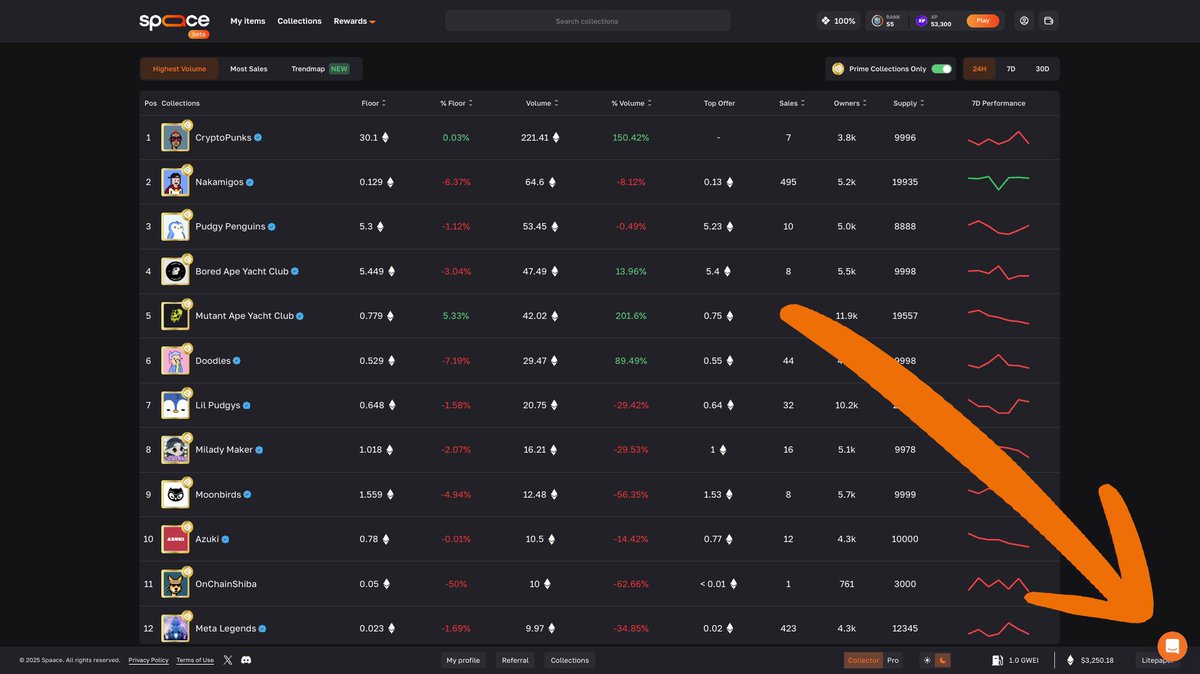Click the Top Offer column header
Image resolution: width=1200 pixels, height=674 pixels.
click(x=719, y=103)
